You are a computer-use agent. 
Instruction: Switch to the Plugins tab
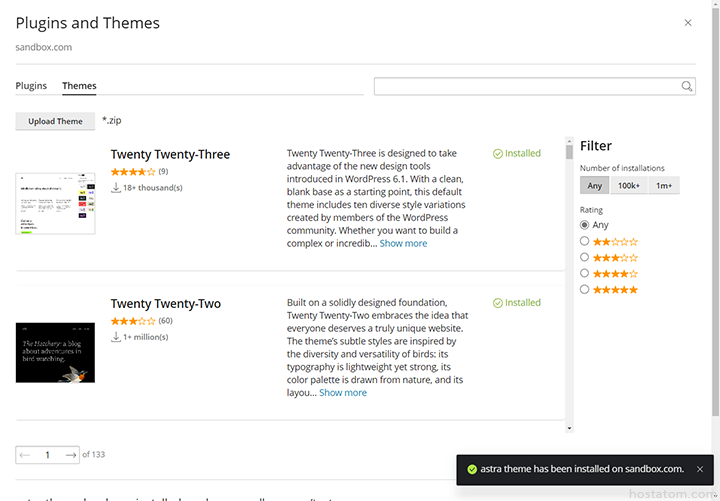click(31, 86)
